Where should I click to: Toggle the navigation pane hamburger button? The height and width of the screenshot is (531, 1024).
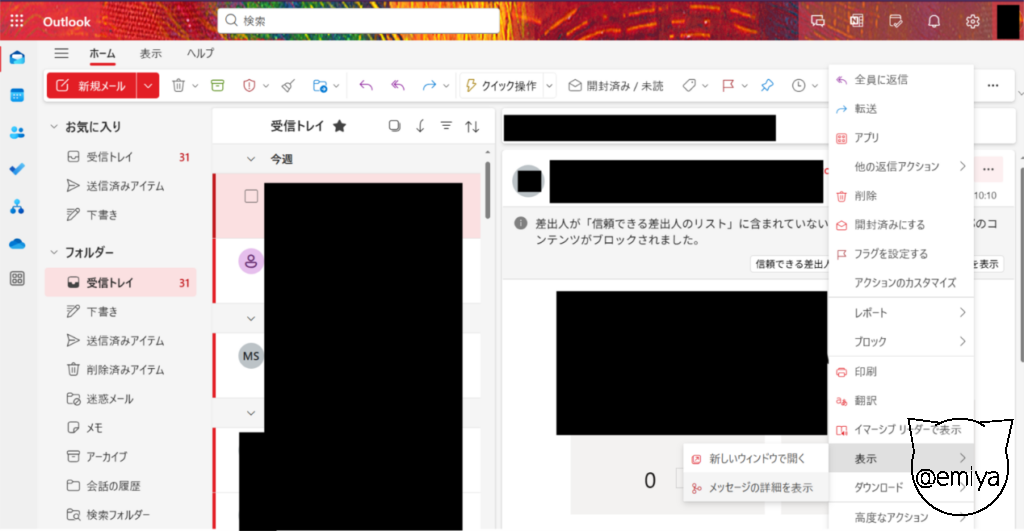(x=62, y=54)
